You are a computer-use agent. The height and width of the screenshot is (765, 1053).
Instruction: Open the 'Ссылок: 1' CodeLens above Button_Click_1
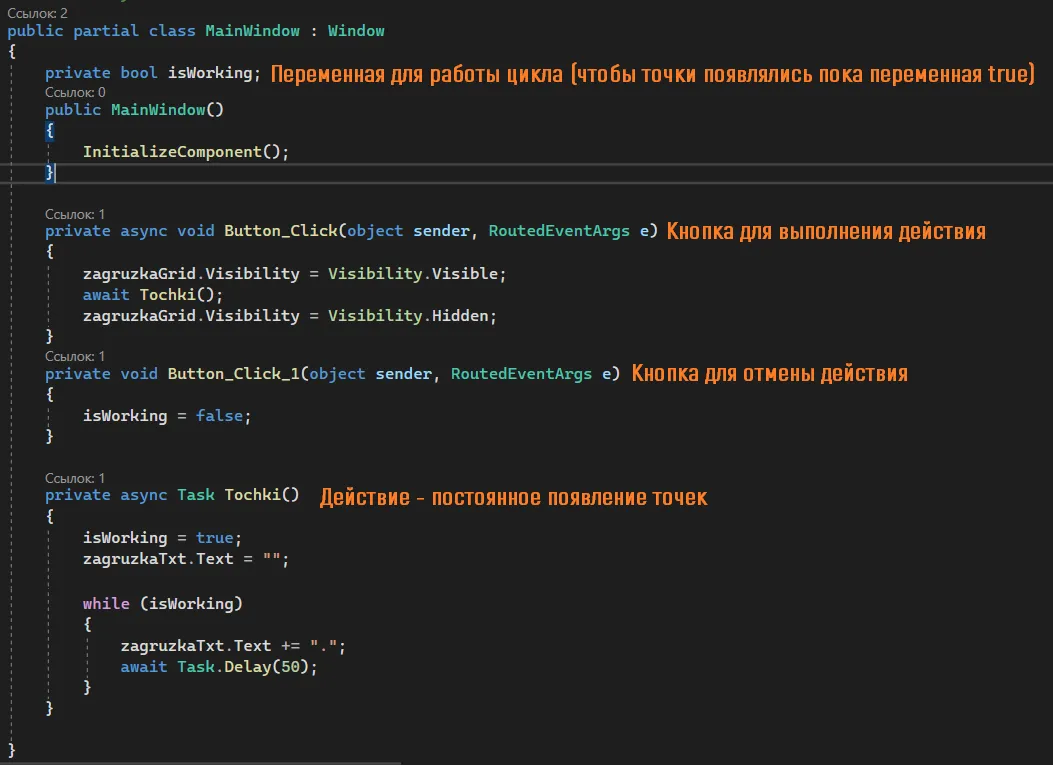(x=75, y=356)
